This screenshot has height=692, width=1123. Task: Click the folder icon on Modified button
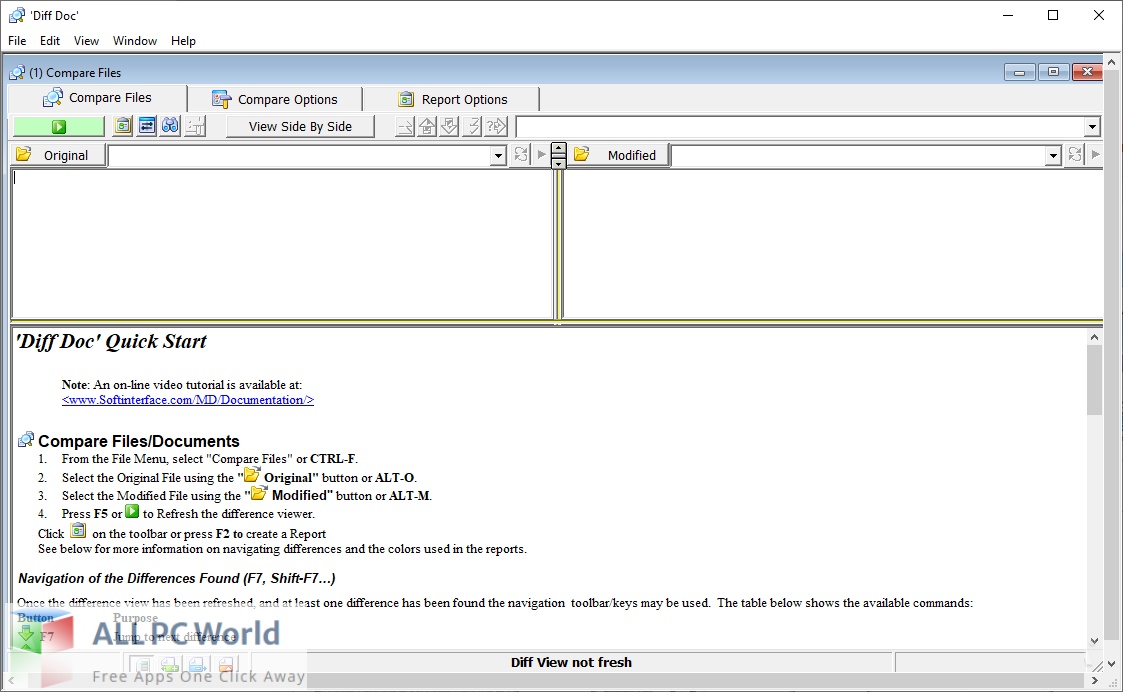tap(581, 154)
